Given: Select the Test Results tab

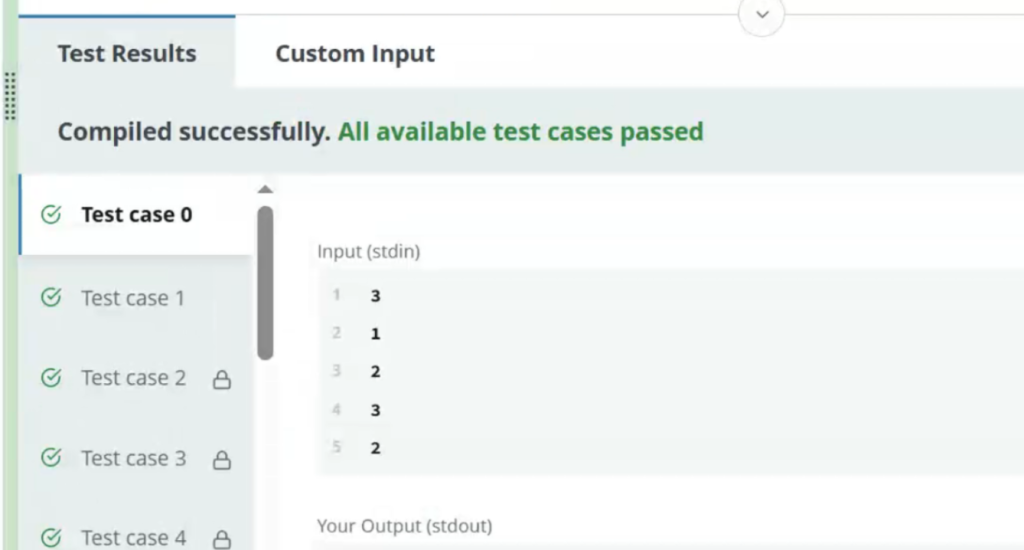Looking at the screenshot, I should tap(127, 53).
